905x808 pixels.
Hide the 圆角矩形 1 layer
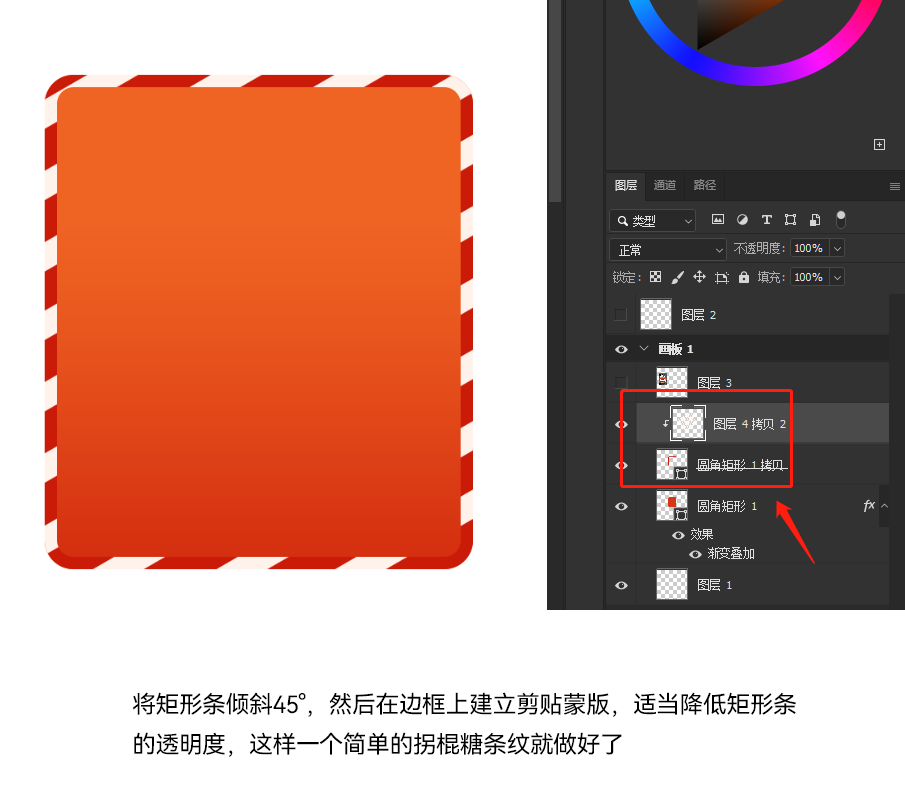(621, 506)
